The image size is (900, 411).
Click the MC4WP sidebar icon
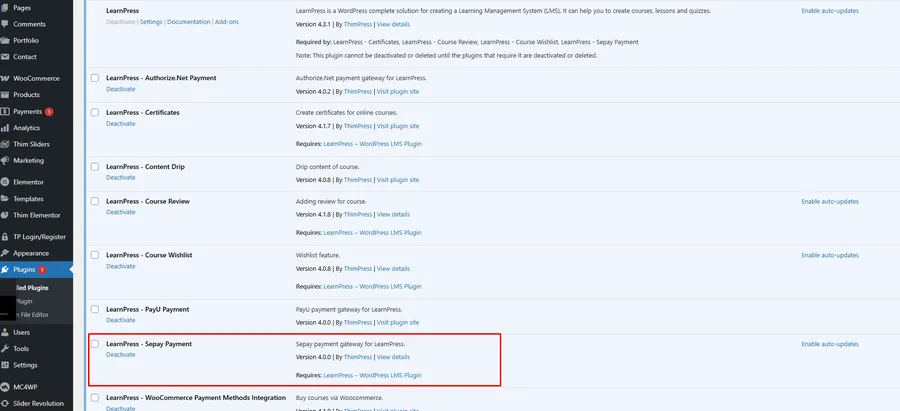6,387
